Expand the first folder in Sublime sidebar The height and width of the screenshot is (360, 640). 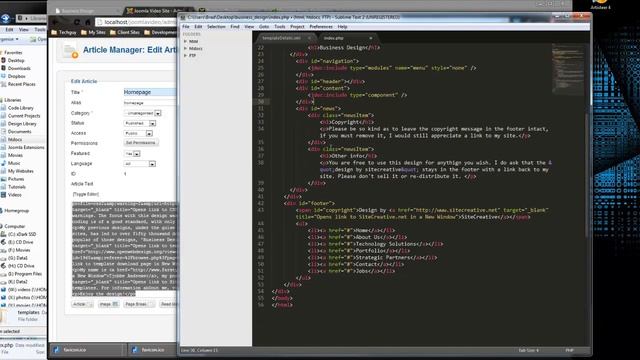185,41
